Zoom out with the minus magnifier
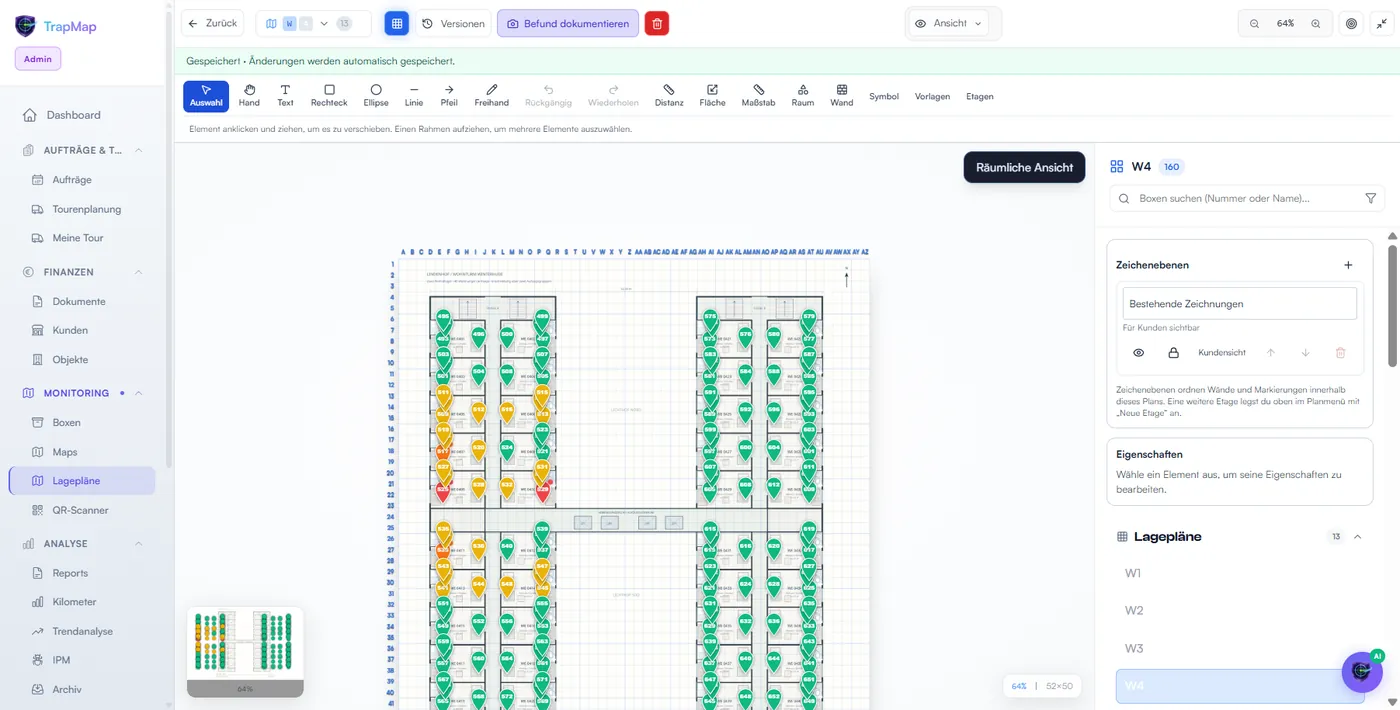 coord(1254,23)
